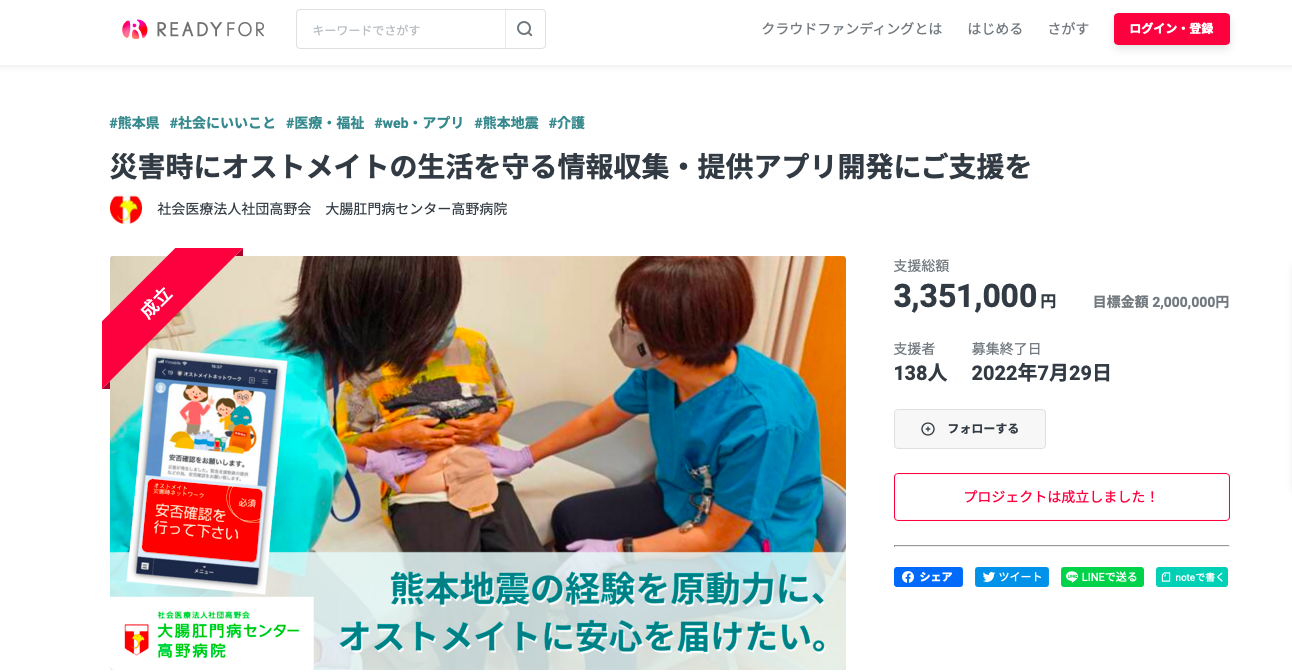
Task: Click the ログイン・登録 button
Action: [x=1172, y=29]
